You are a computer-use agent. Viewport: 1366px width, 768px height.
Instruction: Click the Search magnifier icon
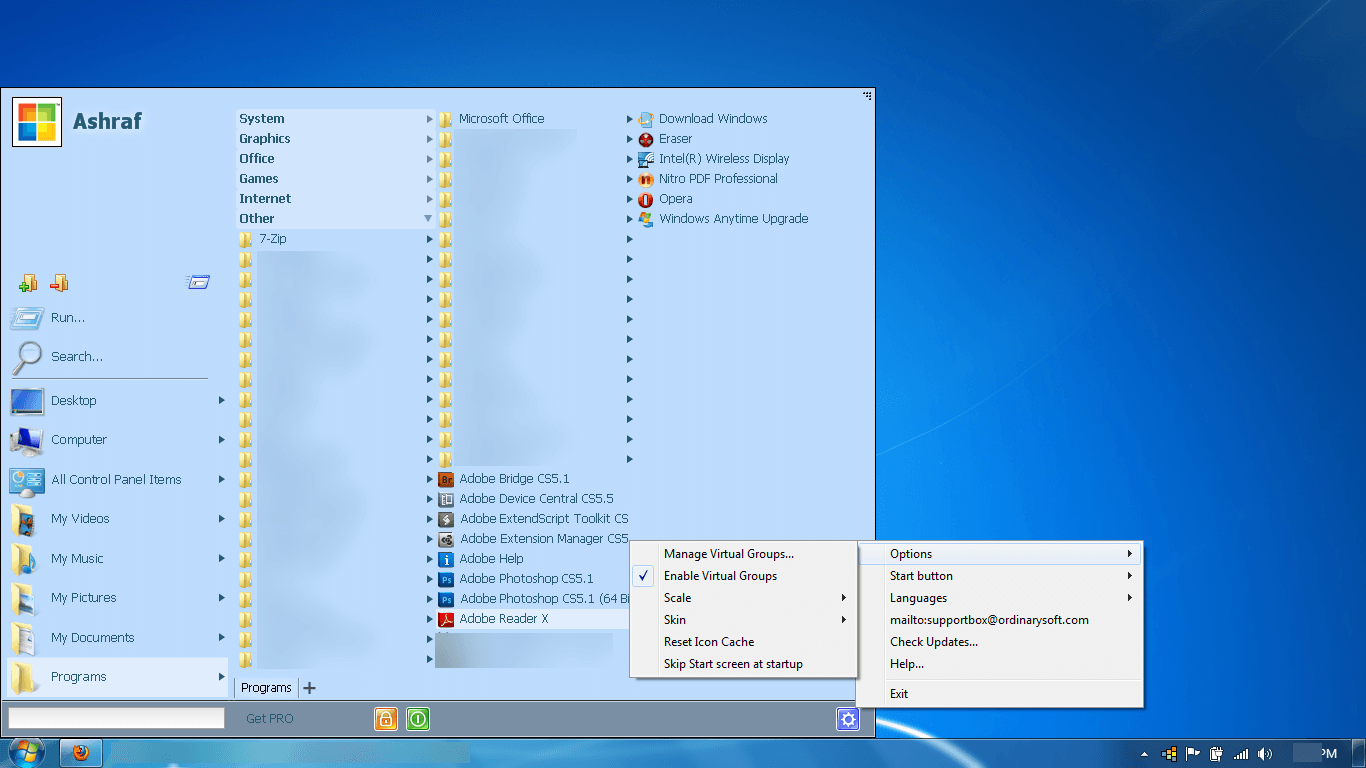click(x=26, y=357)
